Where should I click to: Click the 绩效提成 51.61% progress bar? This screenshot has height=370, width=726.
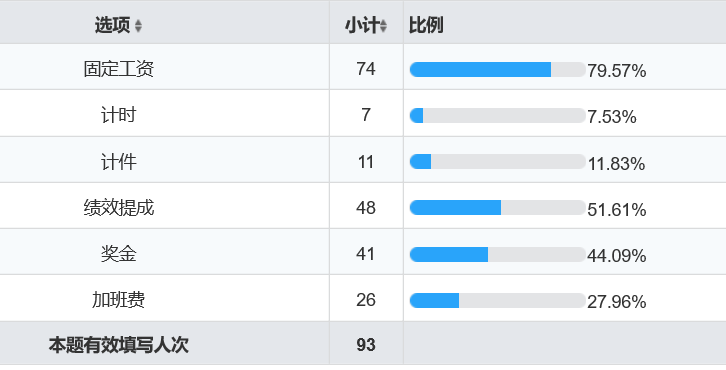[x=498, y=207]
